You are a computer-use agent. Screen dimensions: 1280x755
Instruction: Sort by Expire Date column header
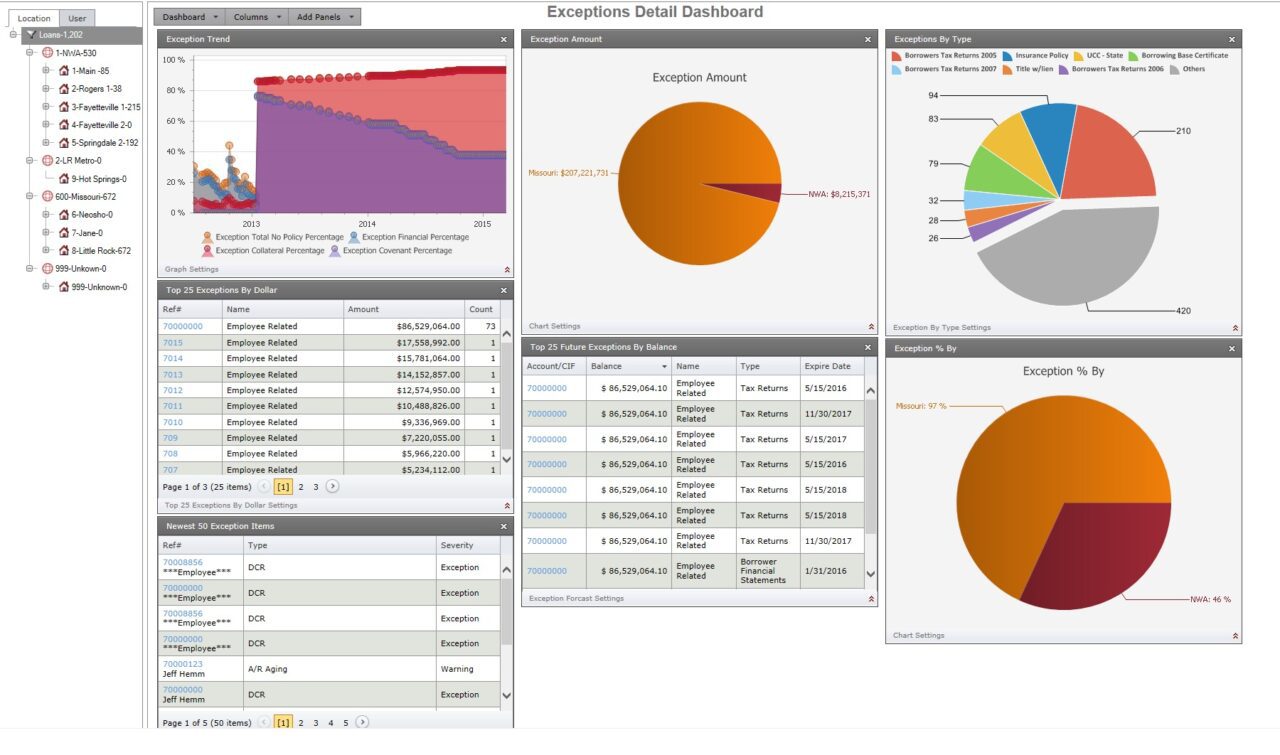832,367
